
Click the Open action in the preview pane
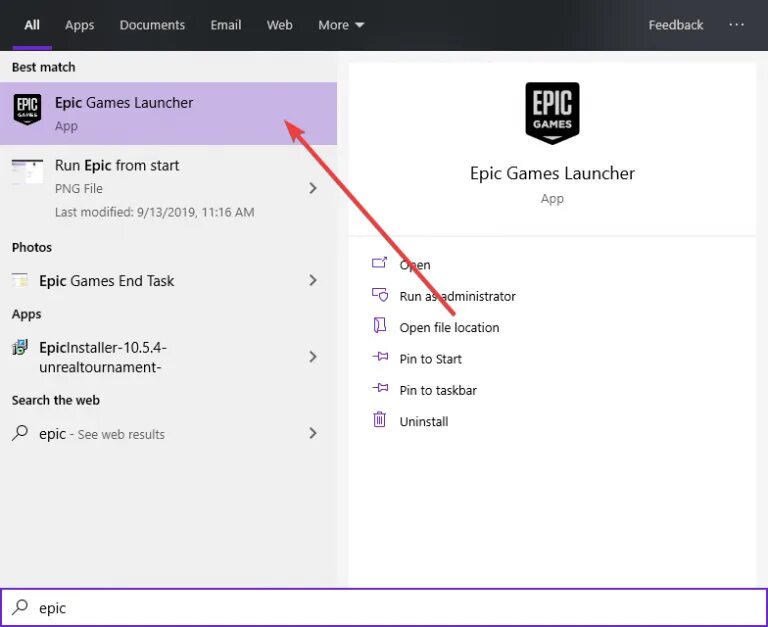(x=415, y=265)
